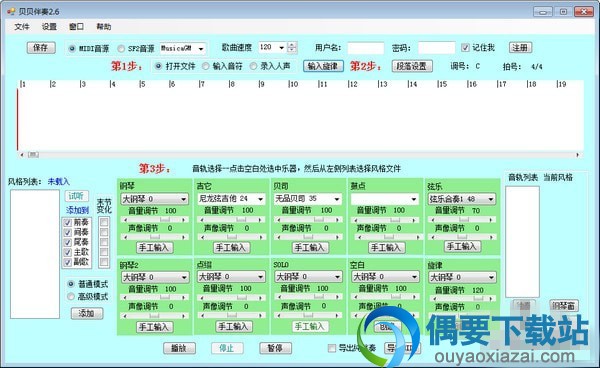Click the 停止 playback button
This screenshot has width=600, height=368.
click(x=227, y=348)
